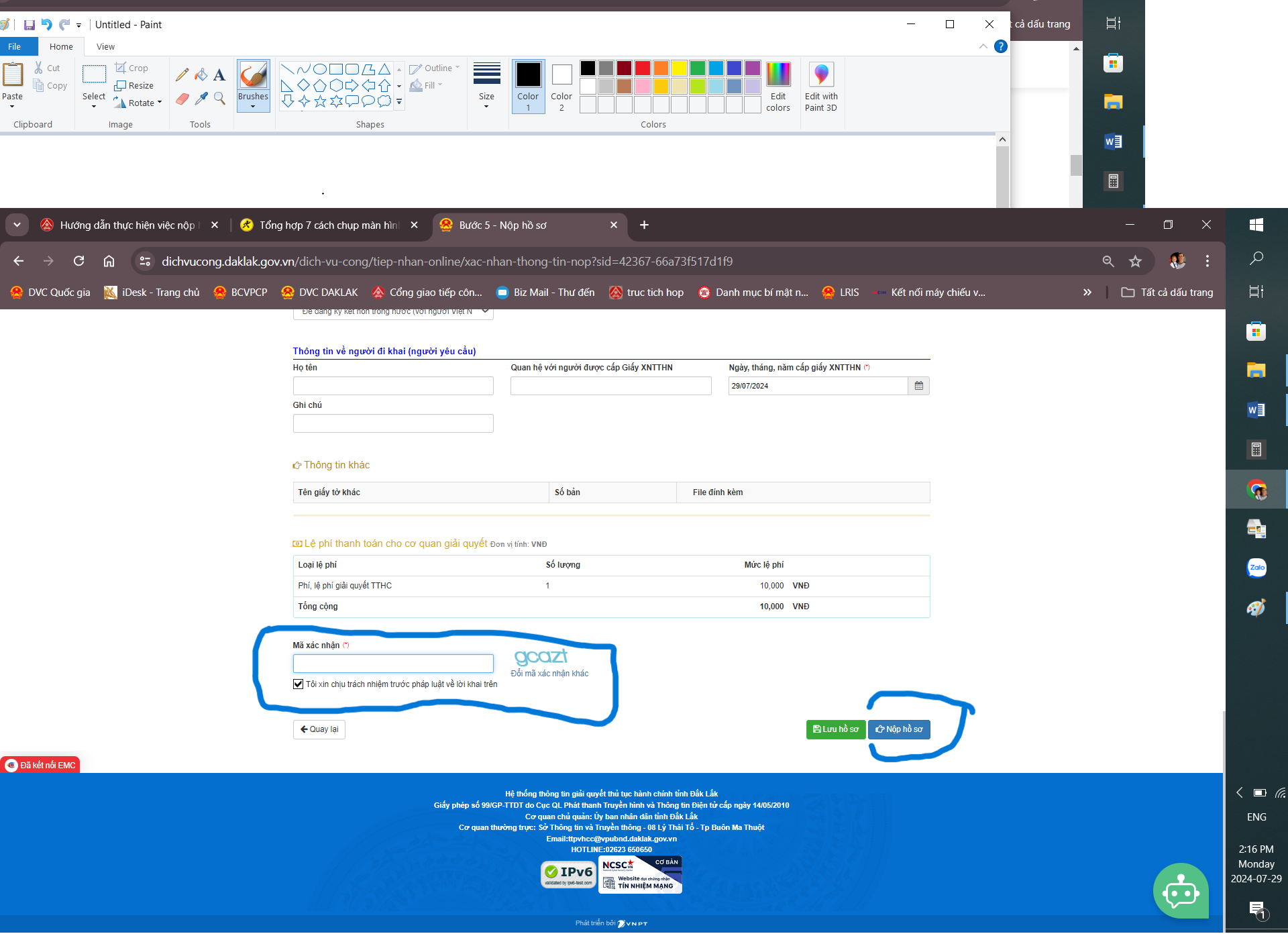Click the Crop tool in Paint

pyautogui.click(x=131, y=68)
